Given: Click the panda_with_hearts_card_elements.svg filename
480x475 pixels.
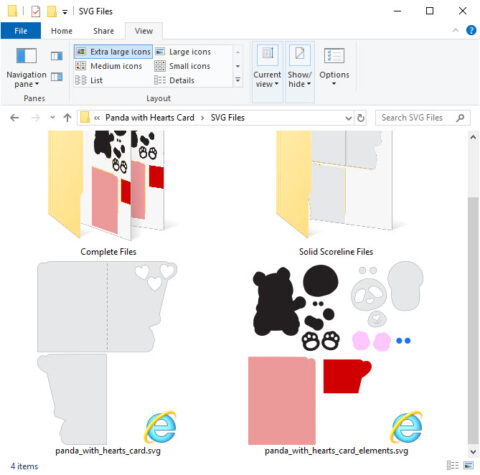Looking at the screenshot, I should click(336, 451).
